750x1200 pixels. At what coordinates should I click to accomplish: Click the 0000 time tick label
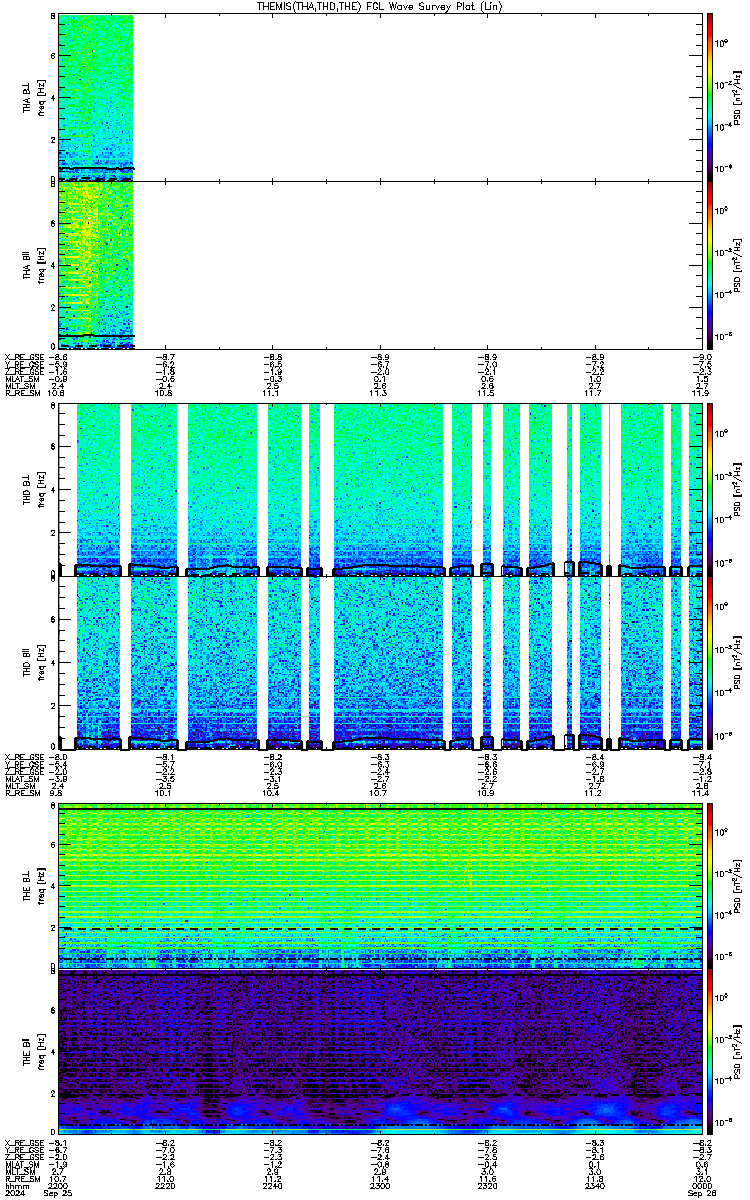(701, 1187)
